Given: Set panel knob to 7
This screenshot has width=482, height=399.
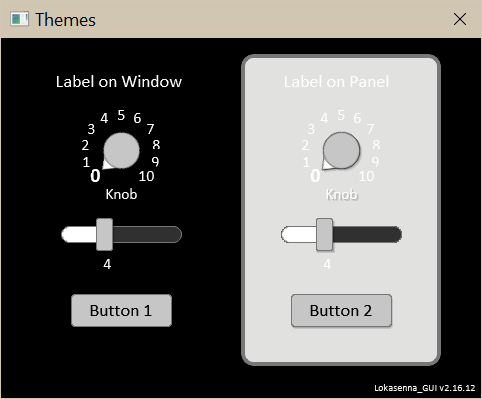Looking at the screenshot, I should tap(370, 129).
